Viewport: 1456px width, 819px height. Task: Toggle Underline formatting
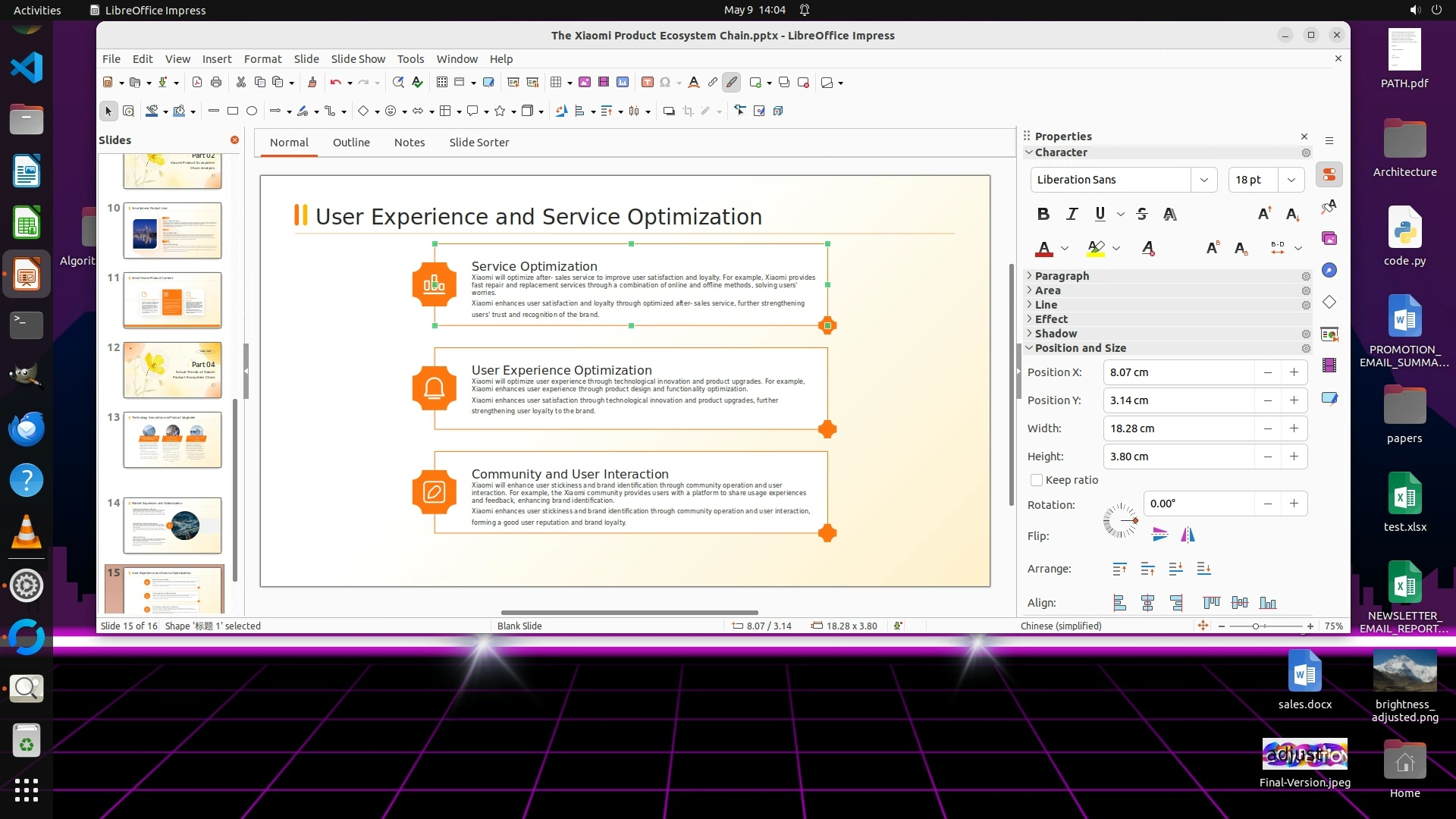[1100, 214]
